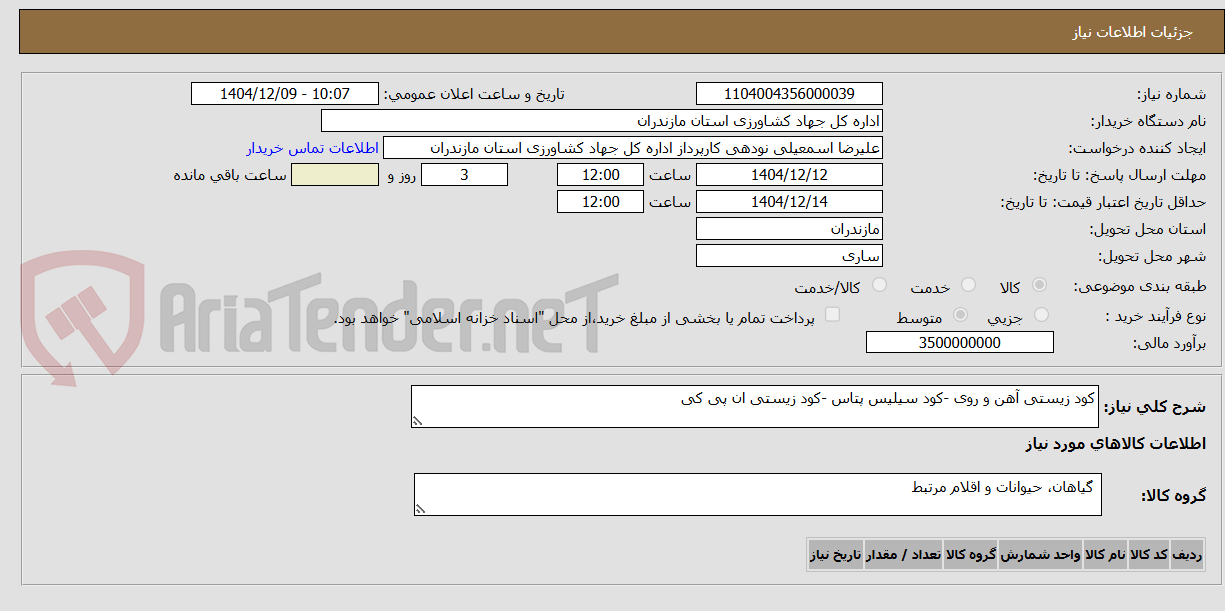Select the کالا radio button
This screenshot has width=1225, height=611.
click(1040, 286)
